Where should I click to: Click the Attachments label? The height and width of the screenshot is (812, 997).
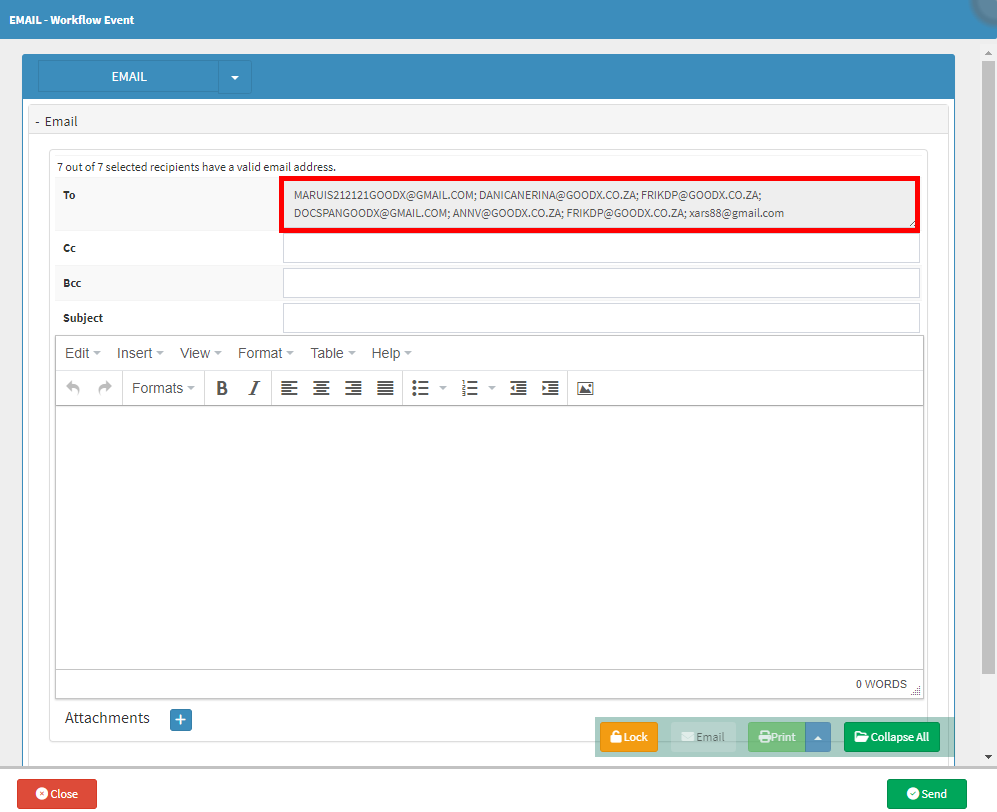point(107,718)
